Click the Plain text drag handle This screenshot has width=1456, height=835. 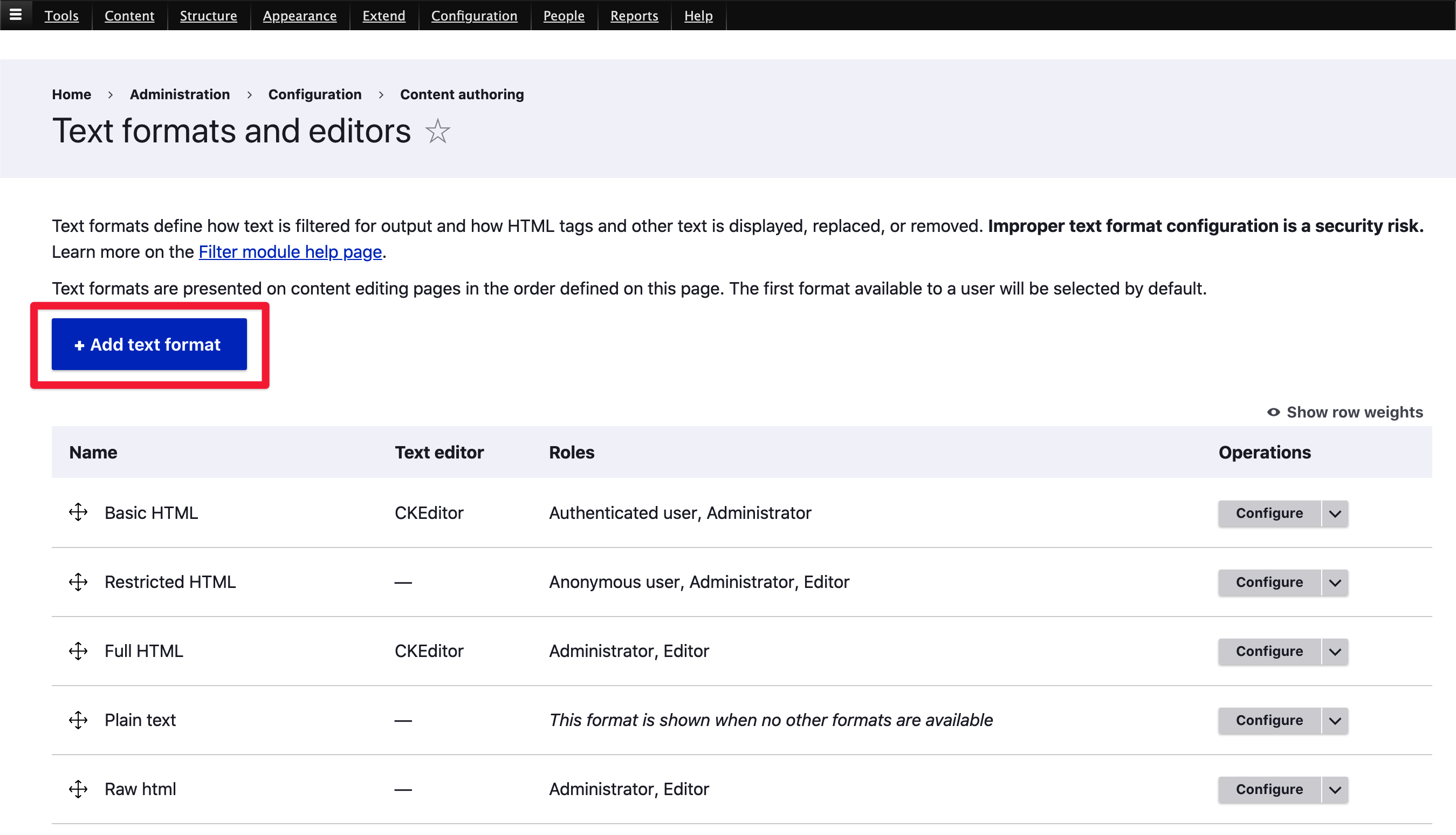tap(78, 720)
